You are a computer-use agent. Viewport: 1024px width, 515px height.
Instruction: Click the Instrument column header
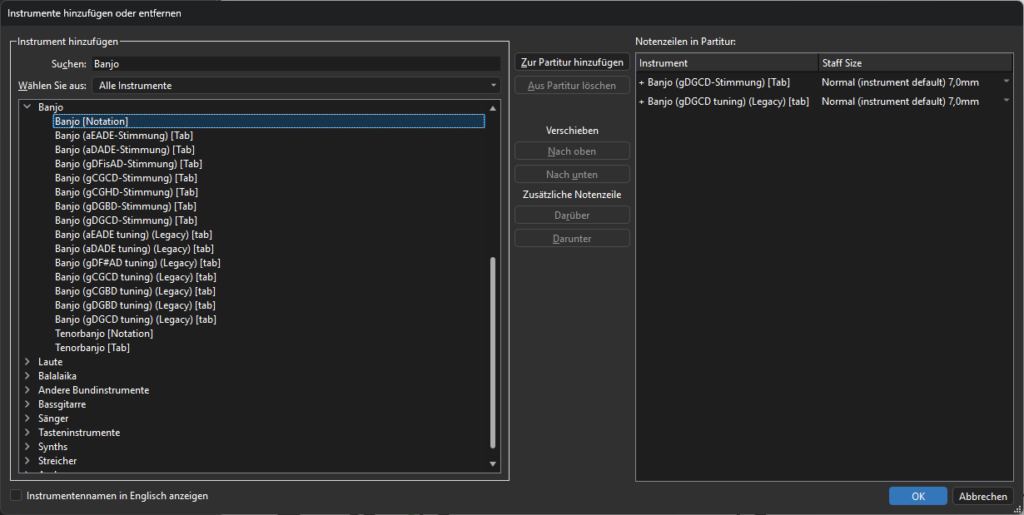pos(727,63)
